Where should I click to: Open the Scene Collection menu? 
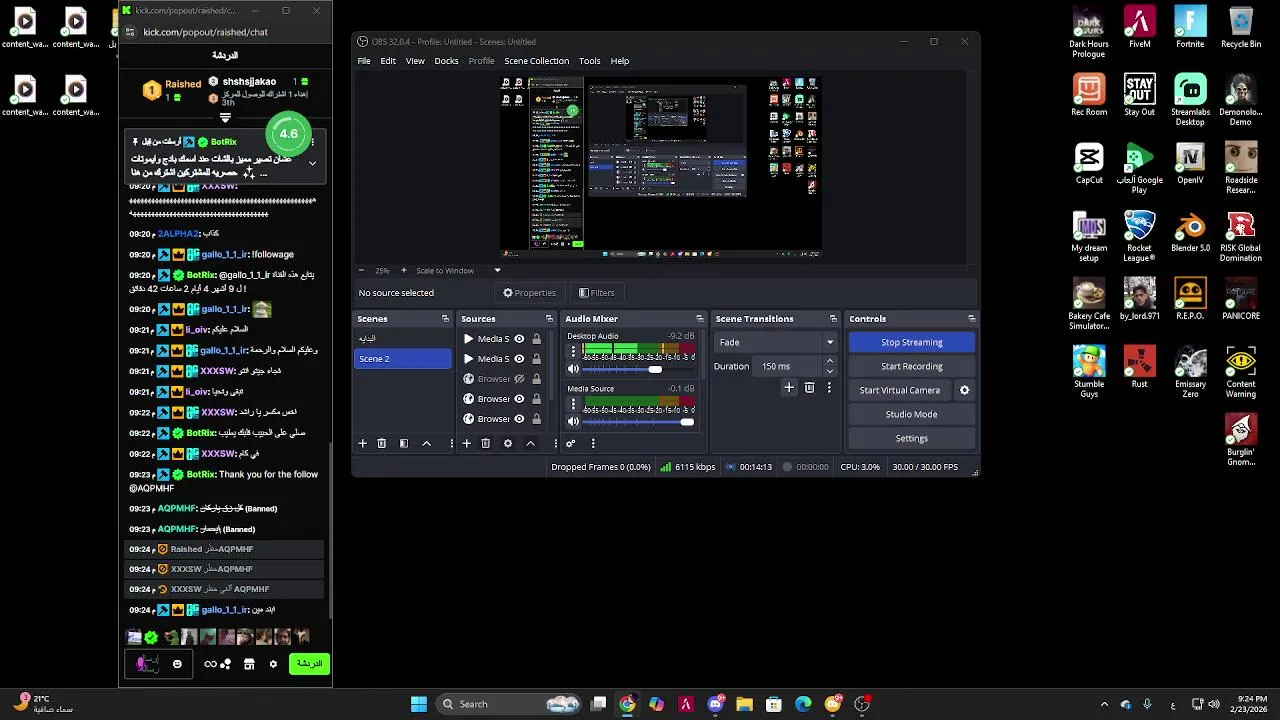536,61
